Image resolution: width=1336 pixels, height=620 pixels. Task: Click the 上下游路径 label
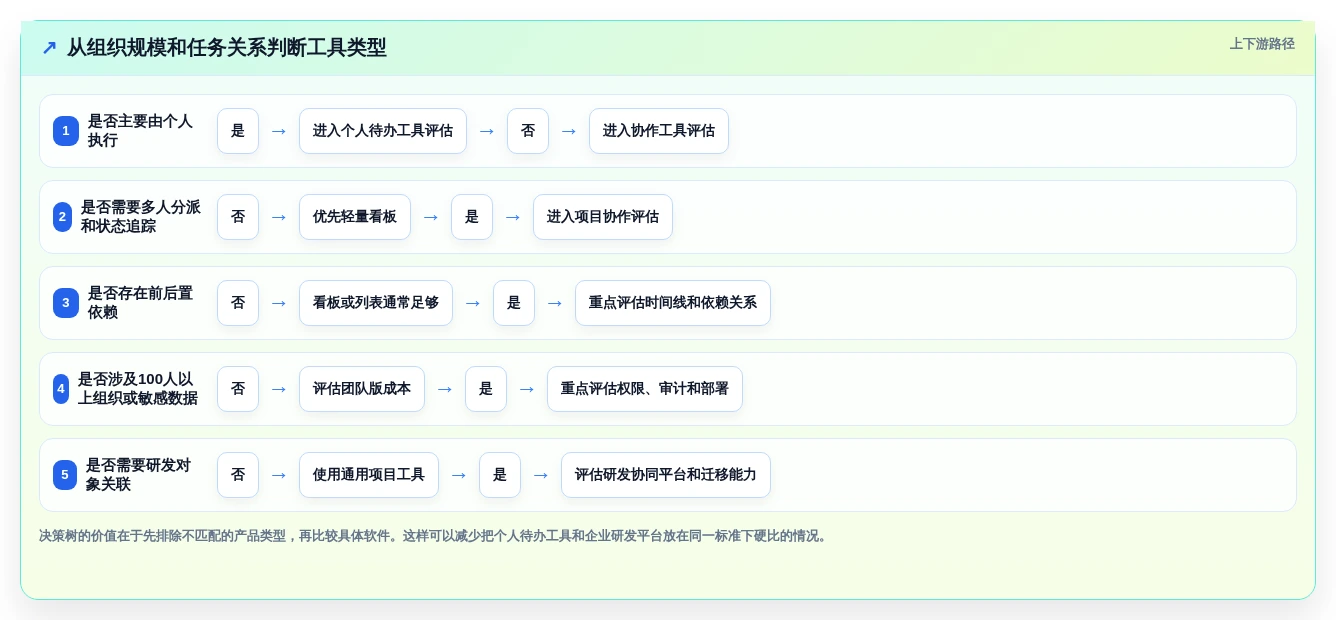click(1262, 44)
